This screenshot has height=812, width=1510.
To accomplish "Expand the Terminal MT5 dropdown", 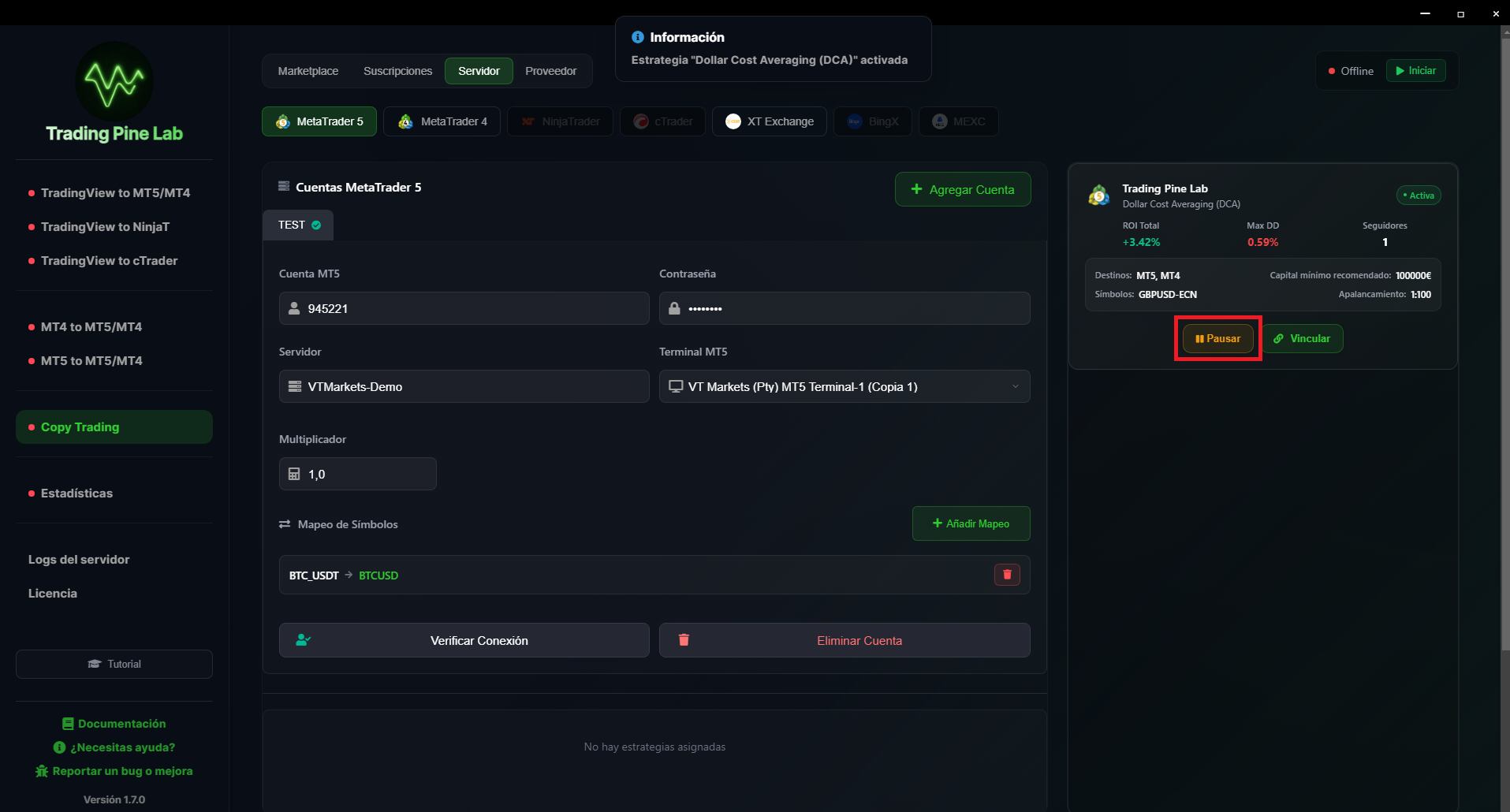I will point(1015,386).
